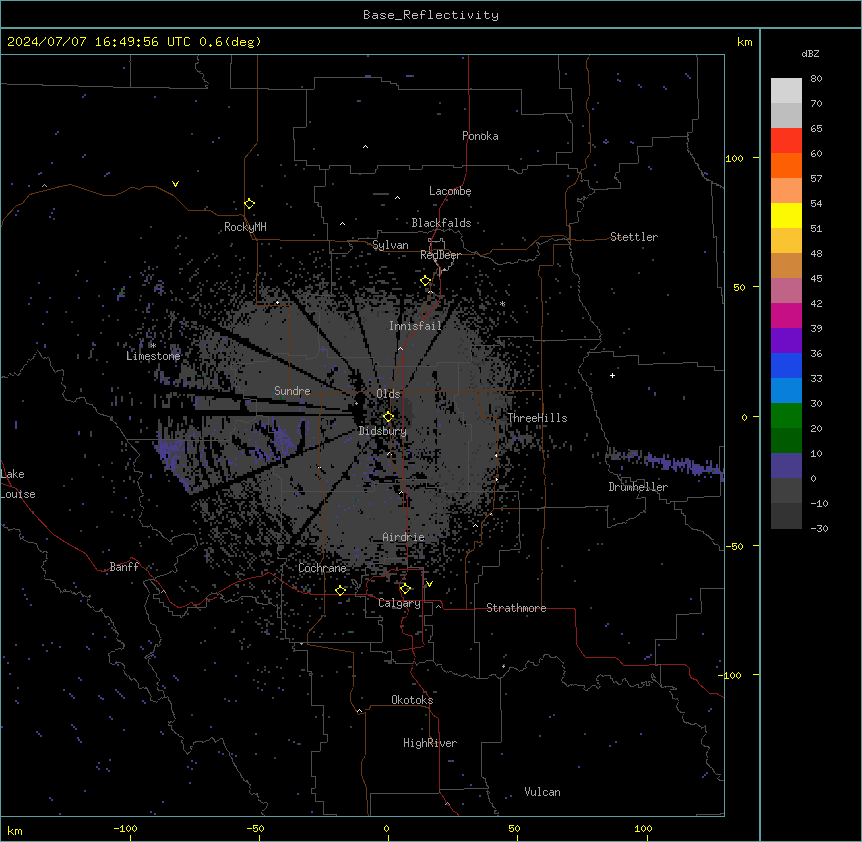This screenshot has height=842, width=862.
Task: Click the Olds town label
Action: (x=388, y=394)
